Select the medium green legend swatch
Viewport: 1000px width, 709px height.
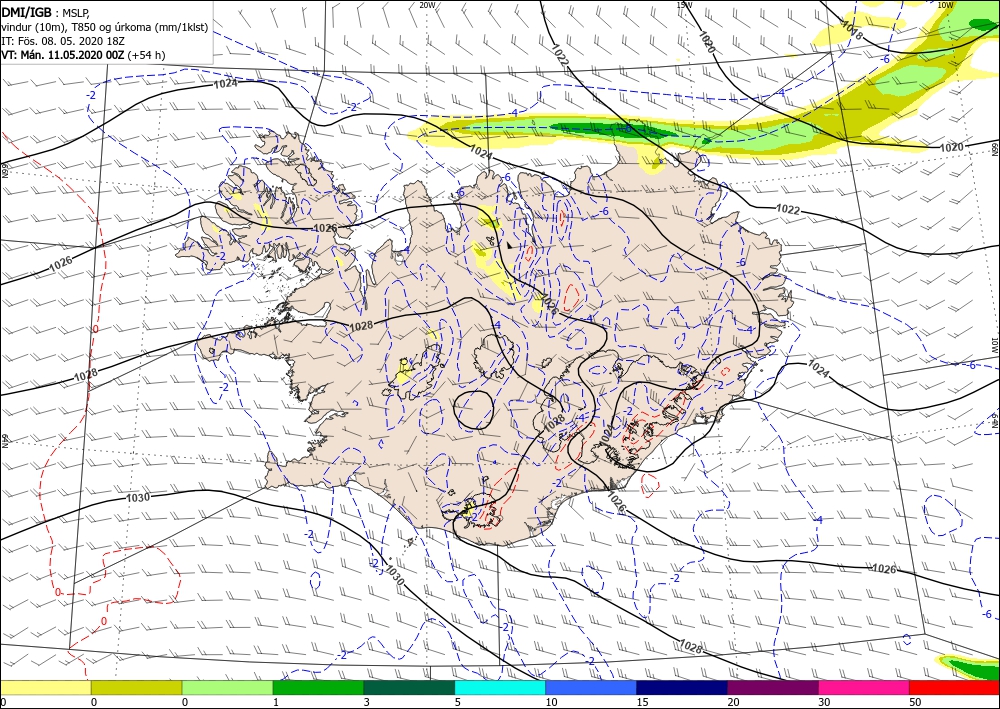click(x=318, y=688)
